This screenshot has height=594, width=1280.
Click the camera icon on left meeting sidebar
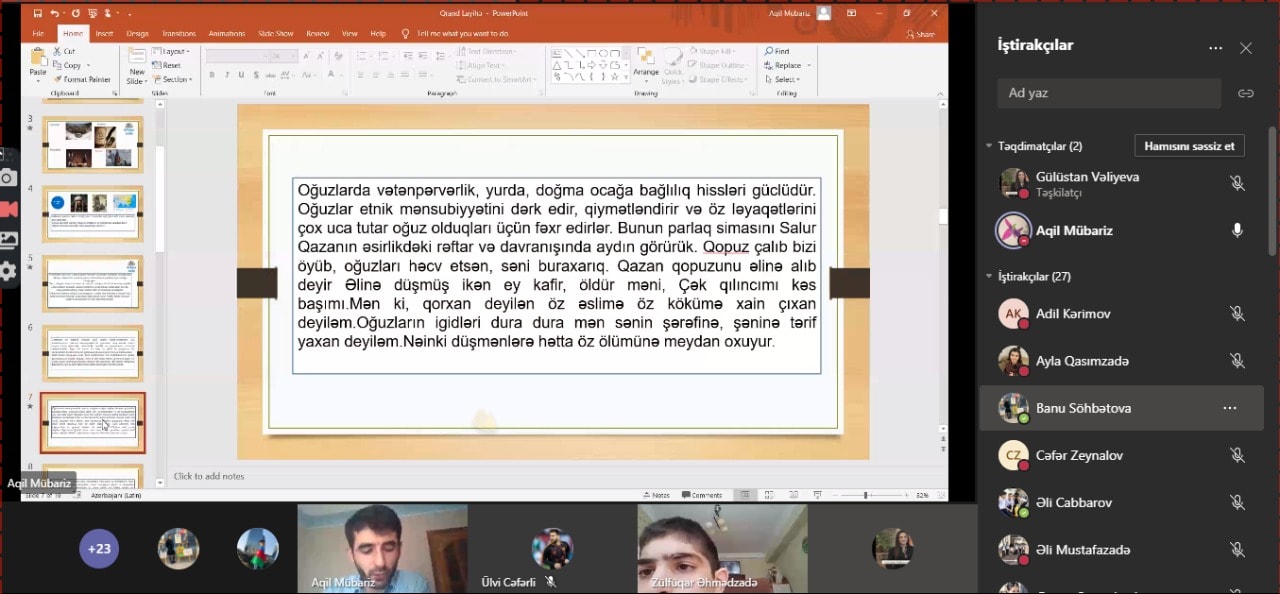point(7,177)
